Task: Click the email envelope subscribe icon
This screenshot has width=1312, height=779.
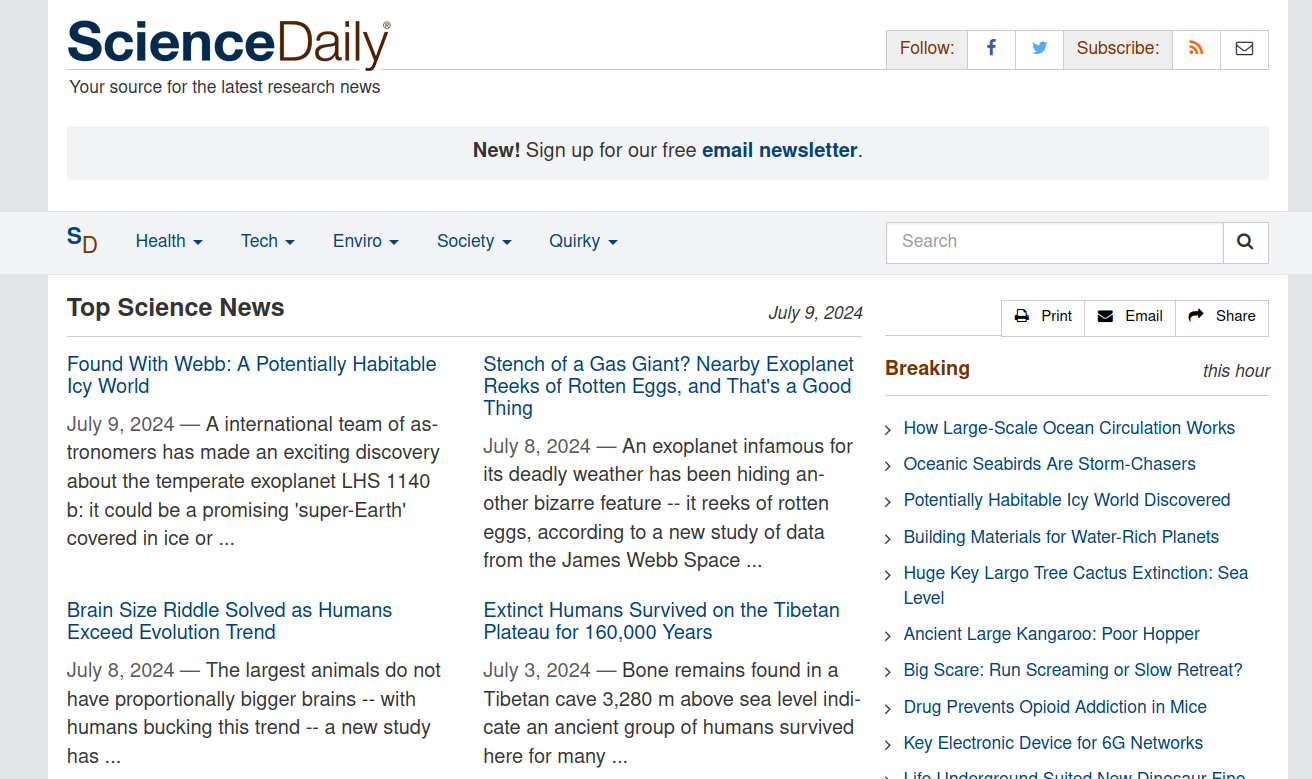Action: coord(1244,49)
